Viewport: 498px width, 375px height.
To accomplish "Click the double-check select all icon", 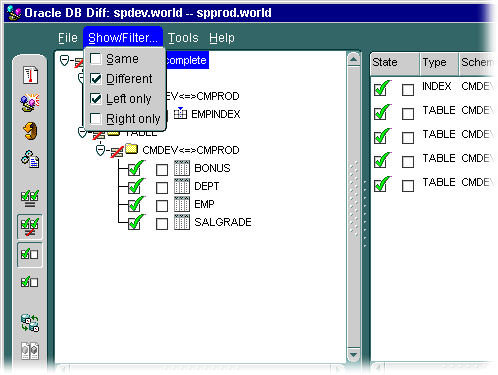I will (30, 199).
